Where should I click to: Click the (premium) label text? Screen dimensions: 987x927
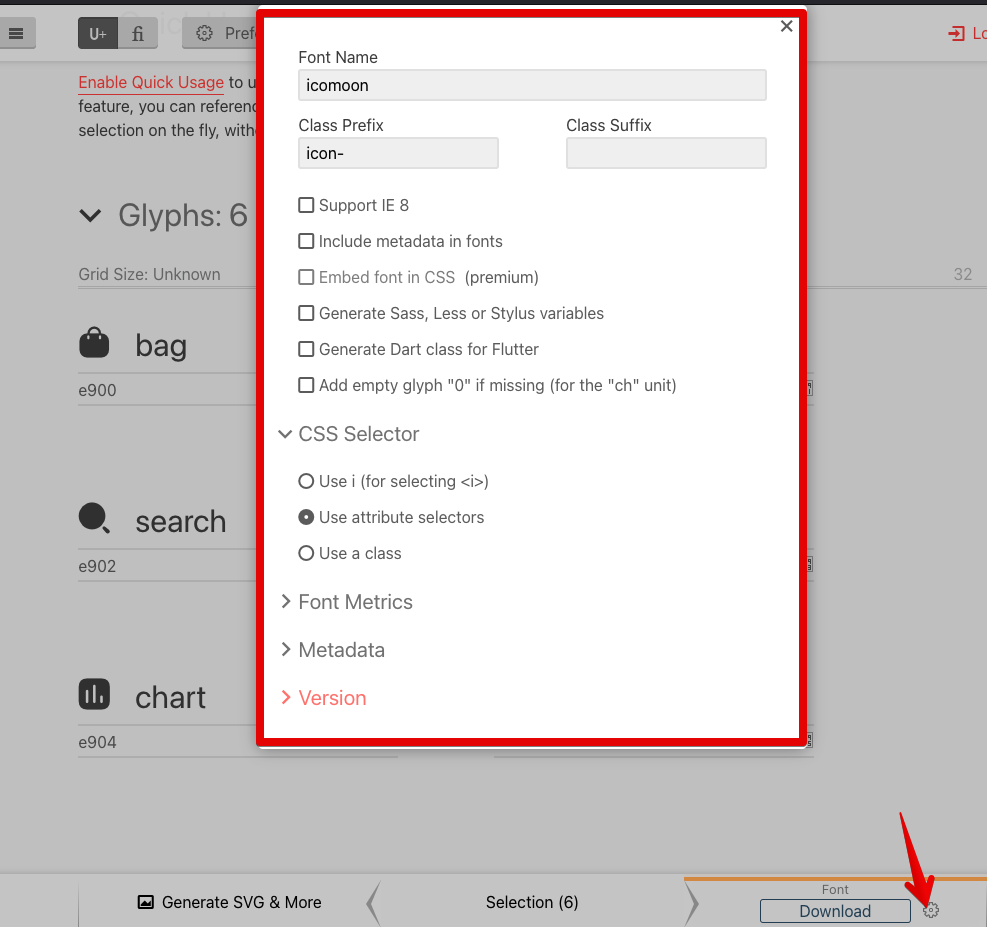[x=502, y=278]
